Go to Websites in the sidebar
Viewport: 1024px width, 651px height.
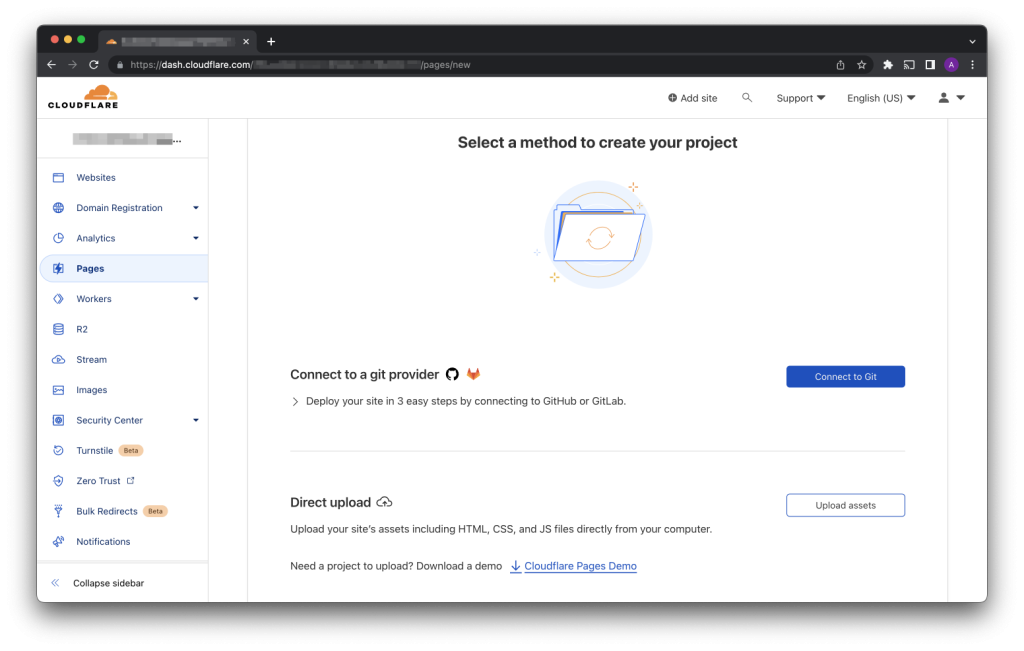96,178
